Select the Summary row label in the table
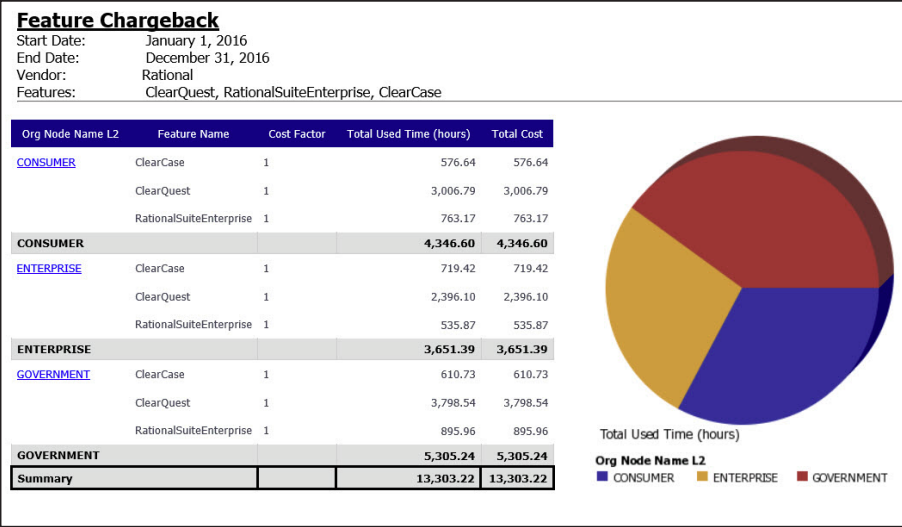902x527 pixels. [45, 478]
